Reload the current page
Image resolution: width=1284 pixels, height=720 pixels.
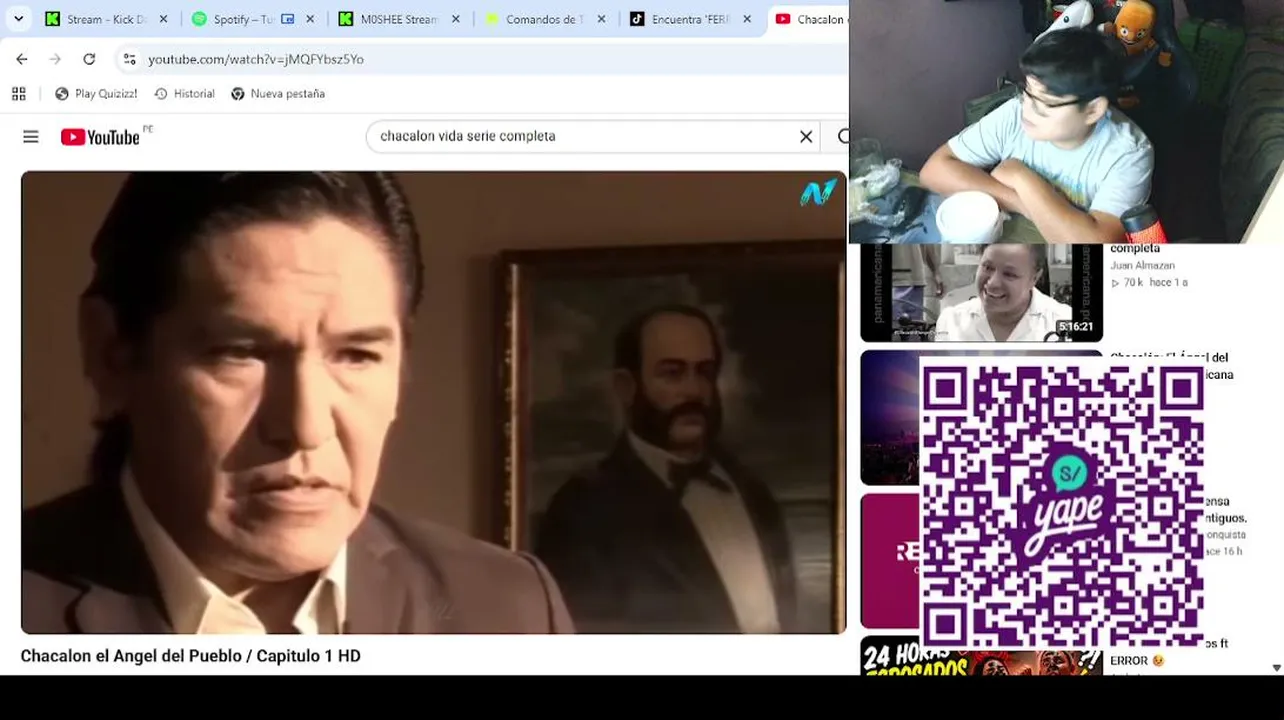point(89,59)
